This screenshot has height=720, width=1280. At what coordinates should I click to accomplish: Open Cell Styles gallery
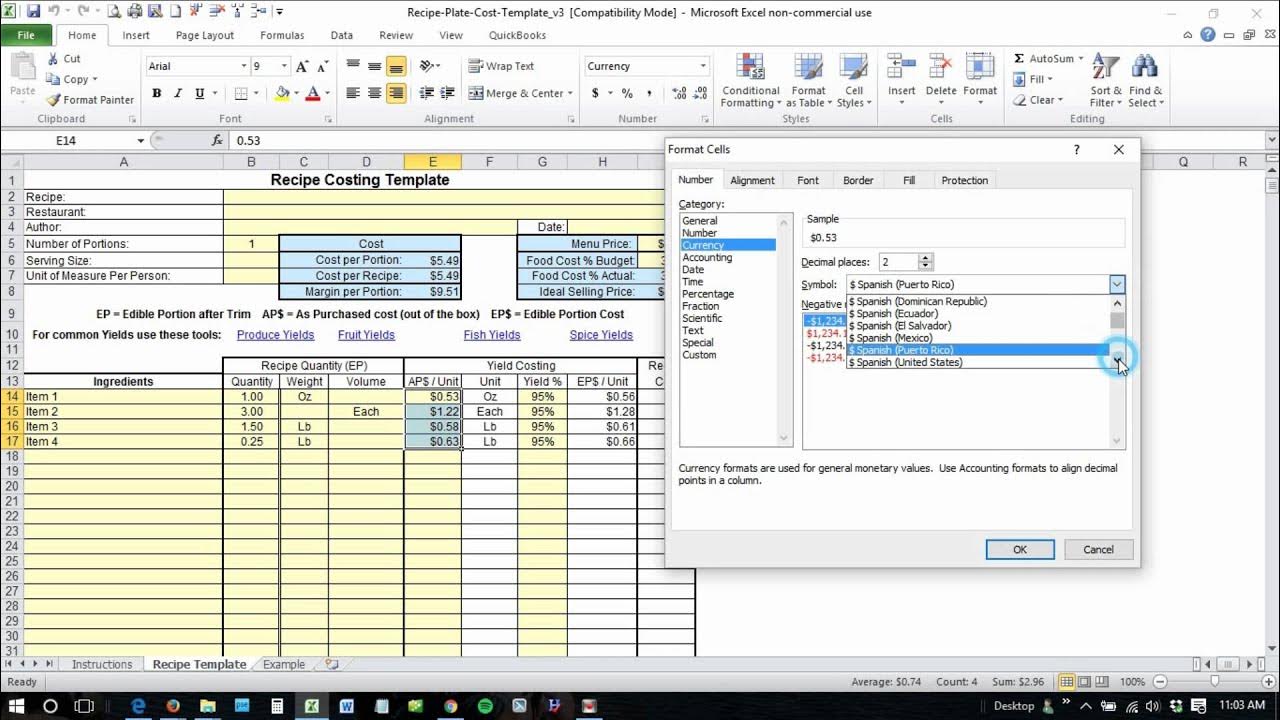click(x=853, y=80)
